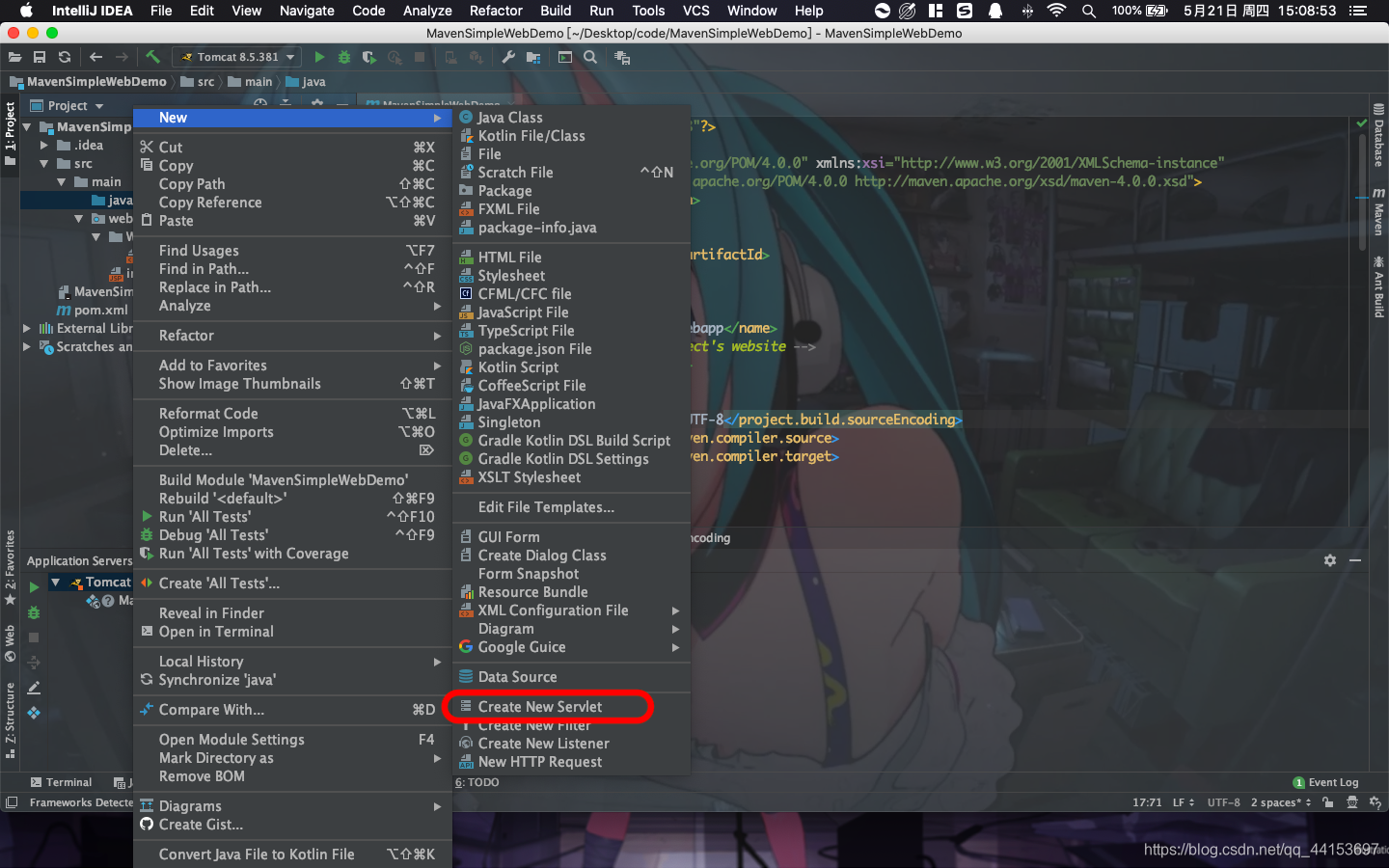
Task: Open the Navigate menu in menu bar
Action: pyautogui.click(x=307, y=11)
